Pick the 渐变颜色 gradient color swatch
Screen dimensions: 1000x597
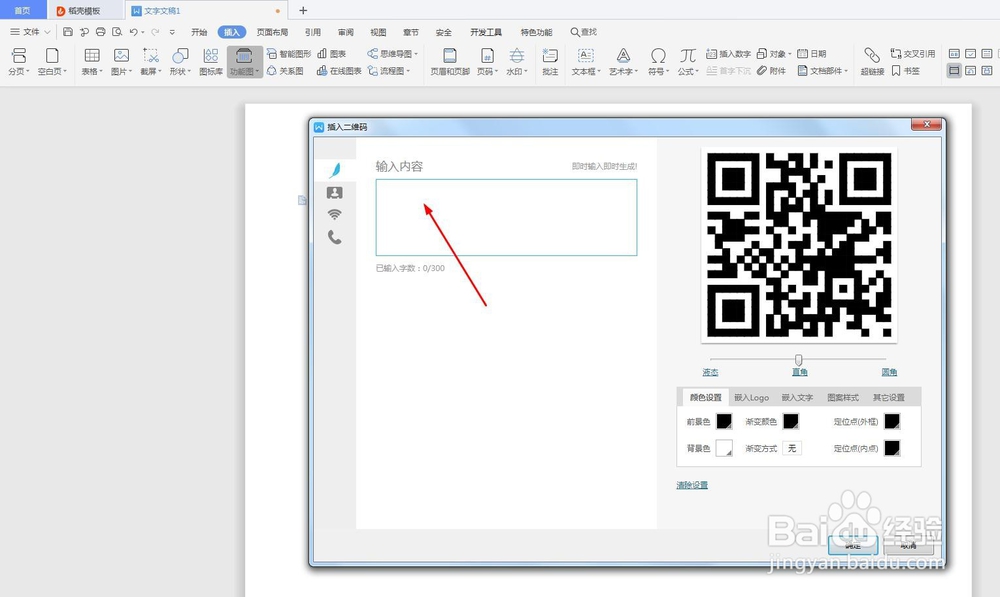tap(791, 422)
